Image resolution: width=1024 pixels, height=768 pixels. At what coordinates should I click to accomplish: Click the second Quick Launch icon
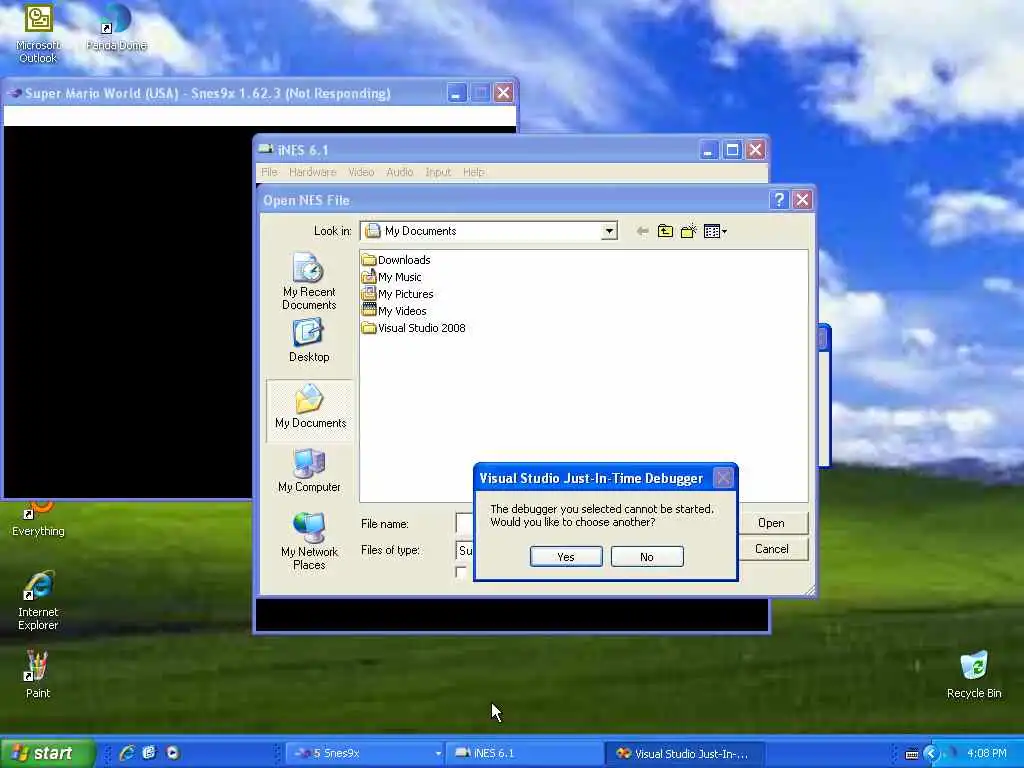point(150,753)
